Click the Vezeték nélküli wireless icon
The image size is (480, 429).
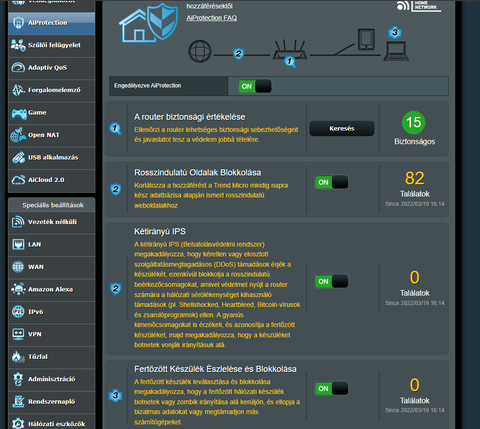tap(18, 222)
